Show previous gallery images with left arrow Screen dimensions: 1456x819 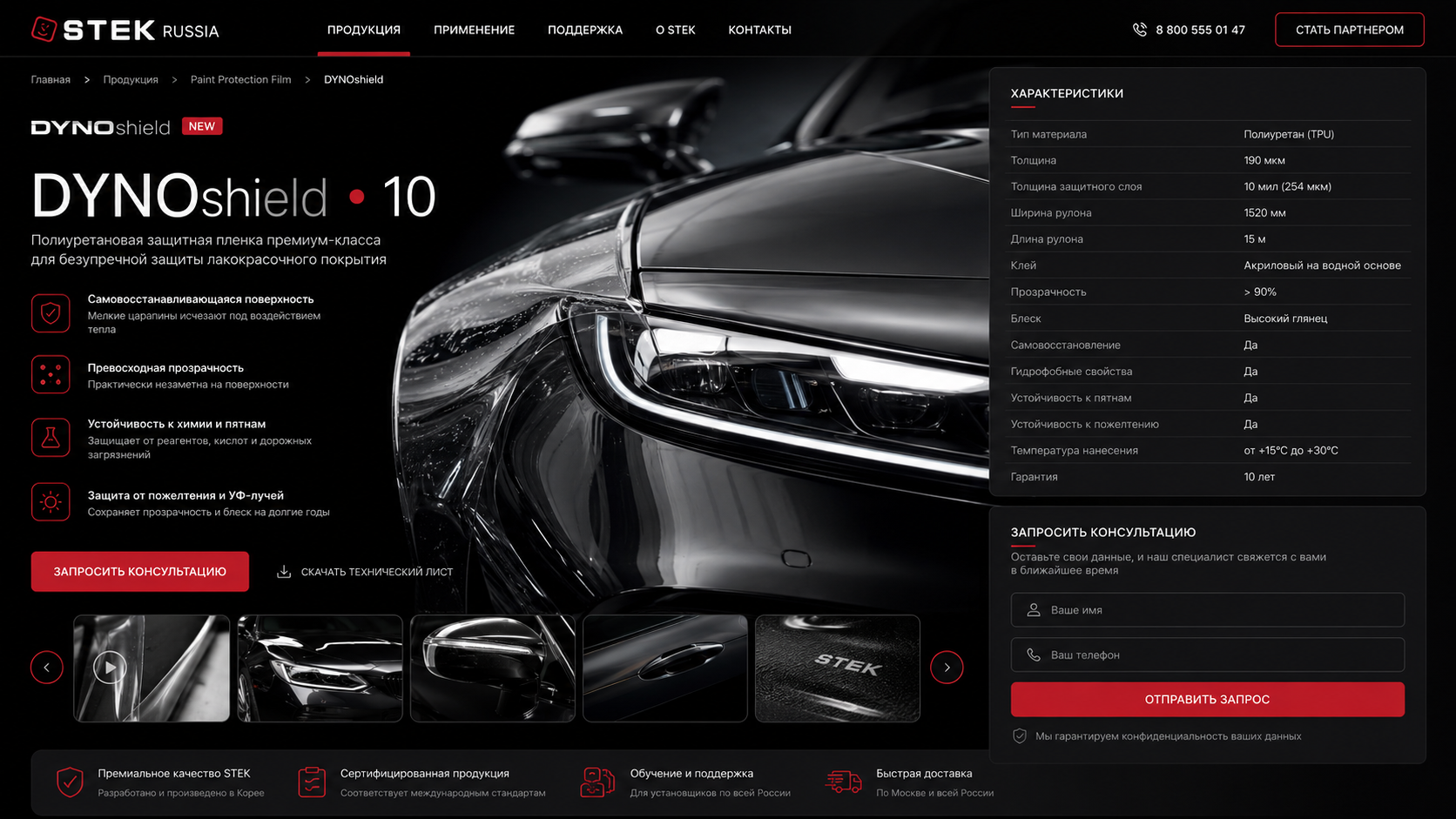pyautogui.click(x=47, y=668)
